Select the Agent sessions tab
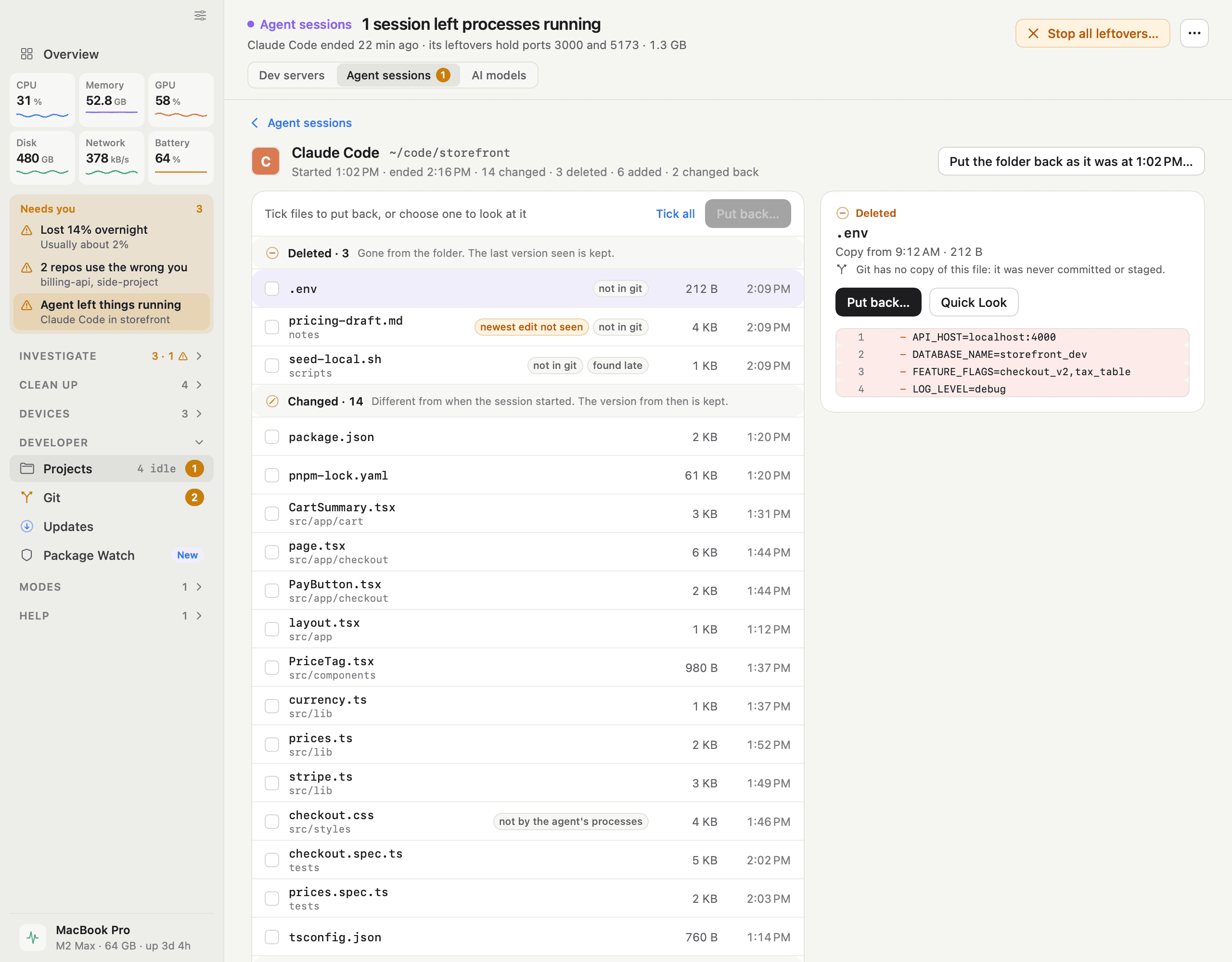The image size is (1232, 962). click(398, 75)
